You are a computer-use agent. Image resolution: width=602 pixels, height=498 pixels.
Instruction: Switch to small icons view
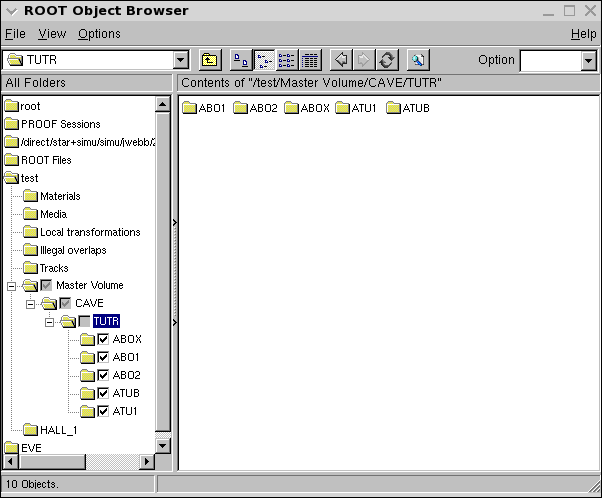264,60
